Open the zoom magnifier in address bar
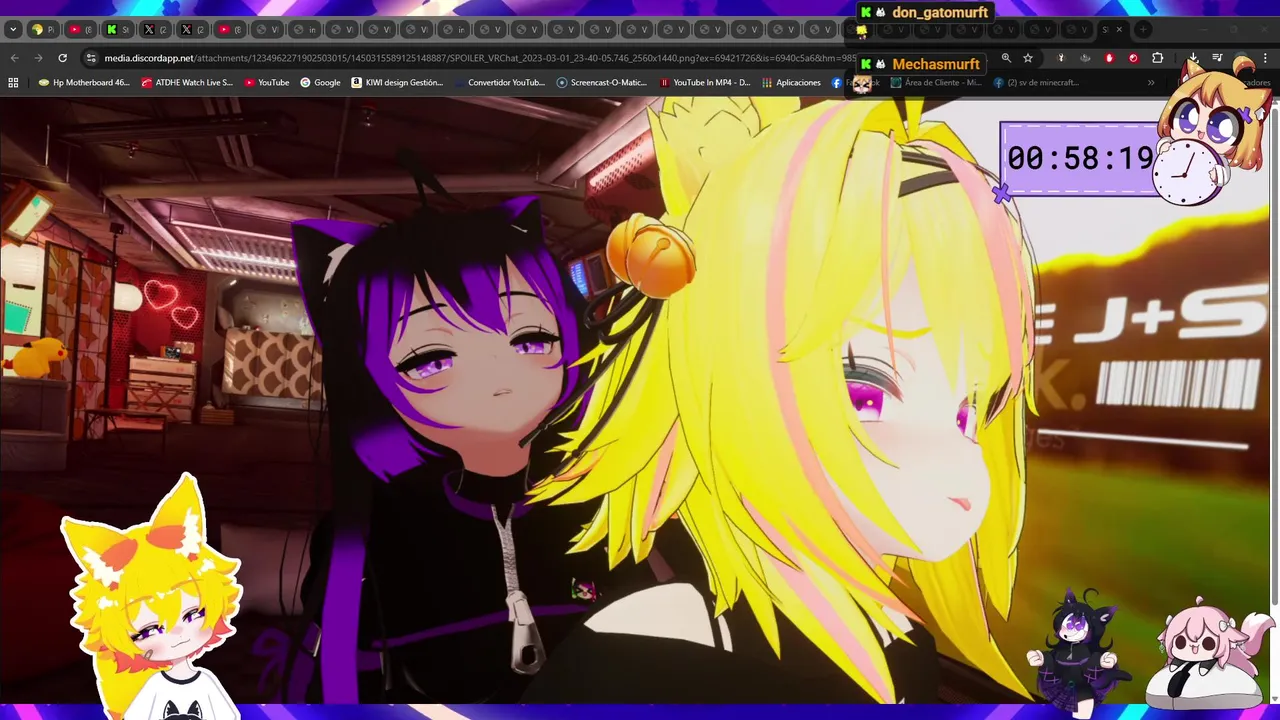 tap(1006, 58)
